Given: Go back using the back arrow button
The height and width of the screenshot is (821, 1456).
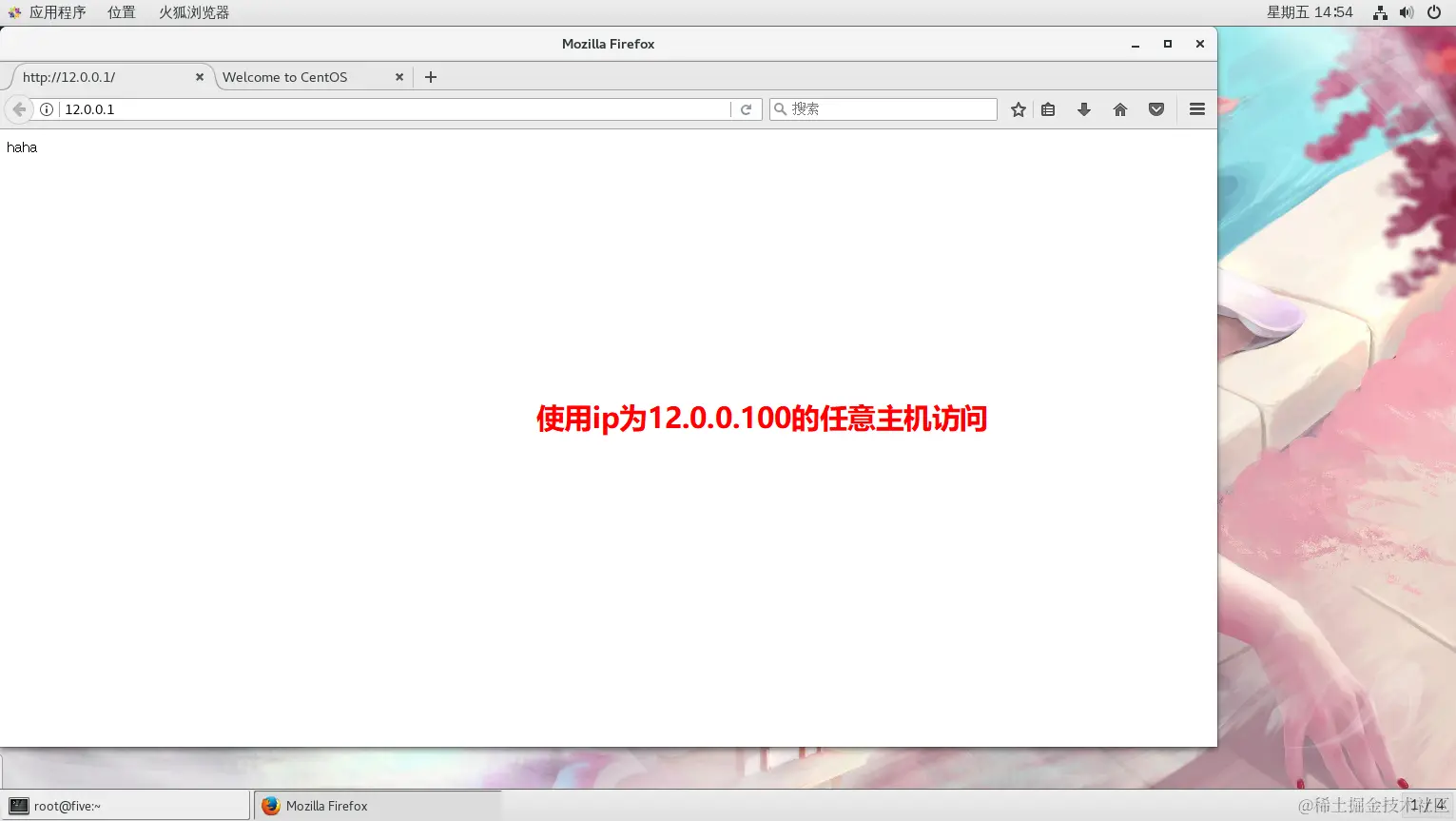Looking at the screenshot, I should (19, 109).
